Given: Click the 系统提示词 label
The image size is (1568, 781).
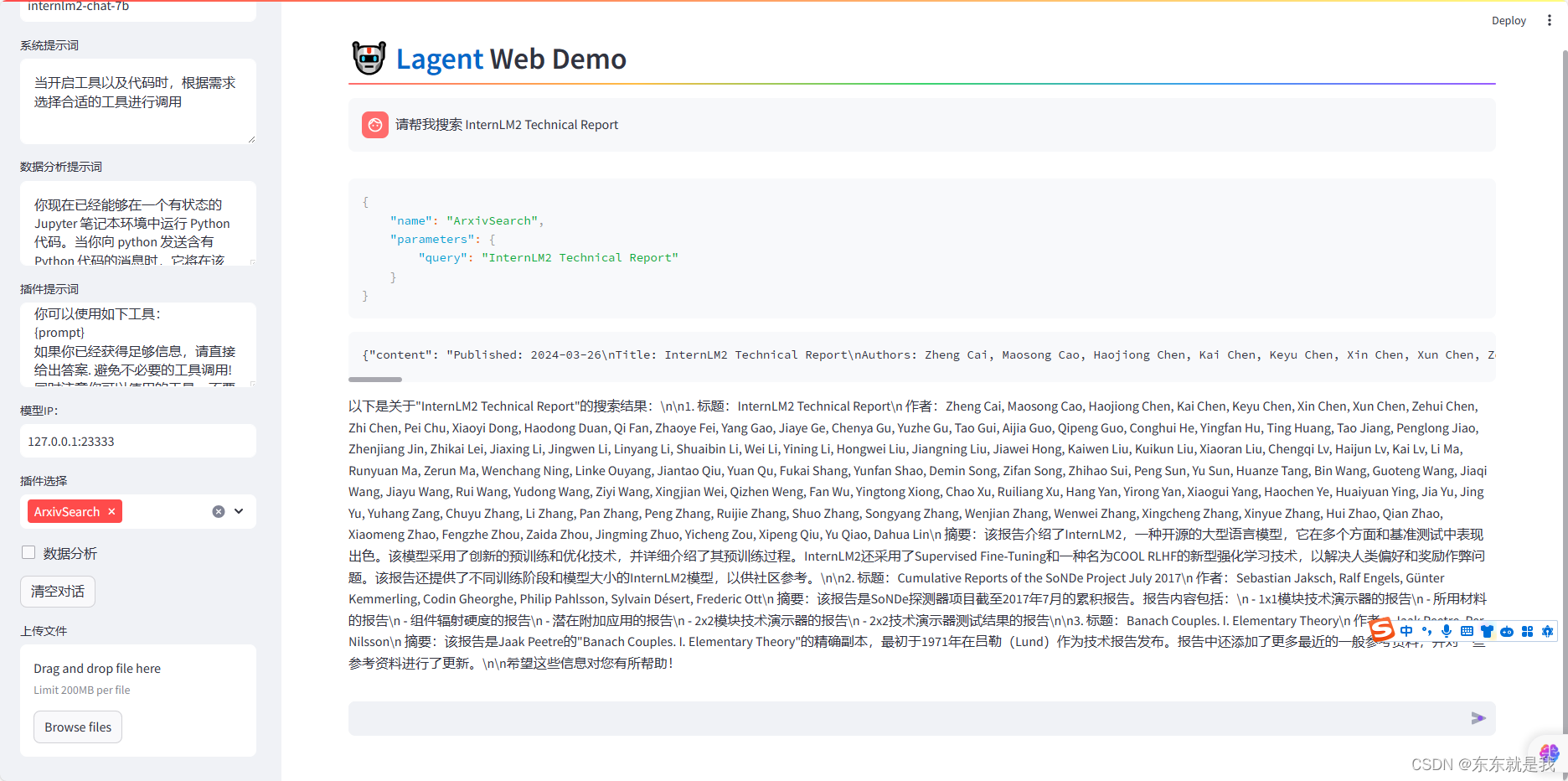Looking at the screenshot, I should click(x=49, y=45).
